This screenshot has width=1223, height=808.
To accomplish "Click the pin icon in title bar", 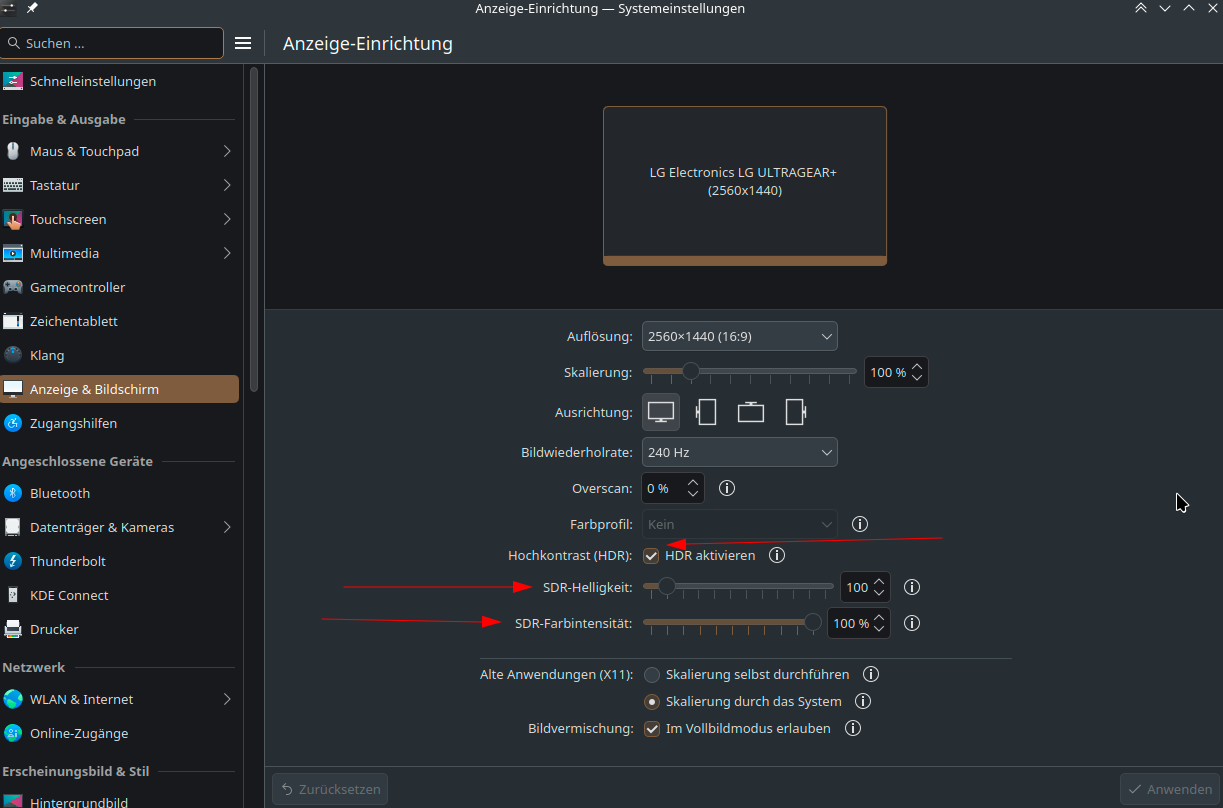I will tap(32, 8).
